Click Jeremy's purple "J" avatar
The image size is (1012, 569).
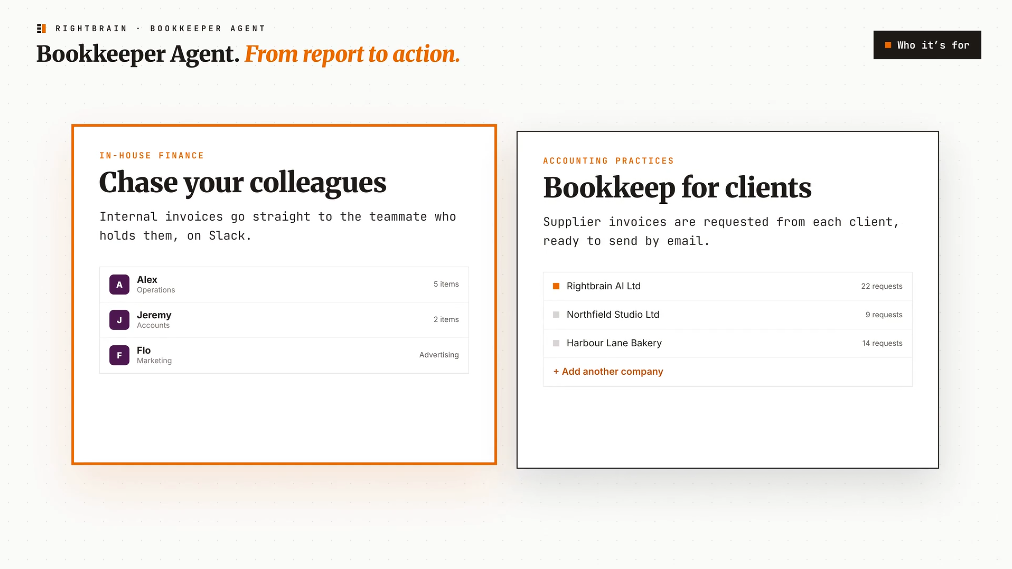[x=119, y=320]
